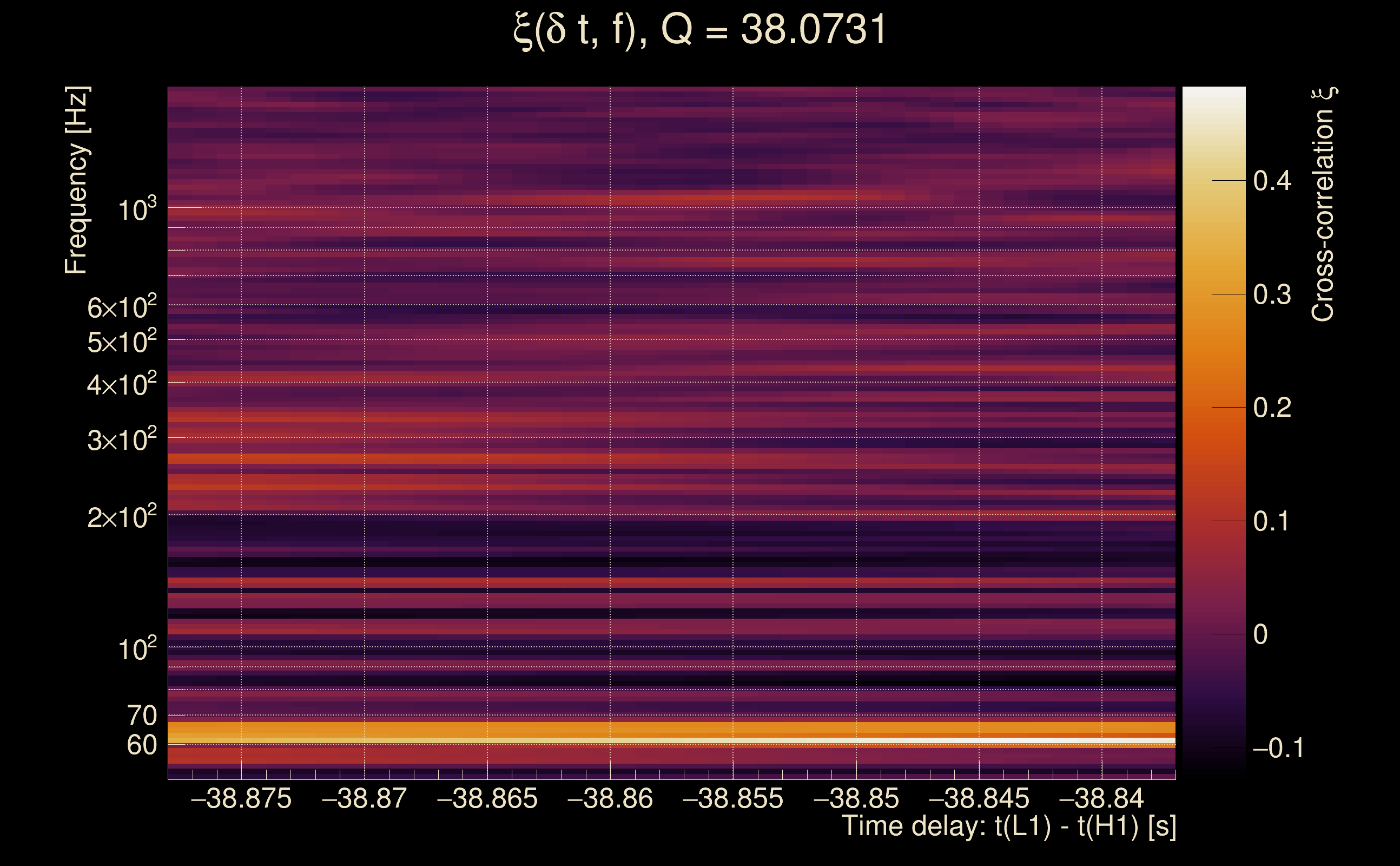Click the plot title showing Q = 38.0731
The image size is (1400, 866).
click(x=699, y=30)
